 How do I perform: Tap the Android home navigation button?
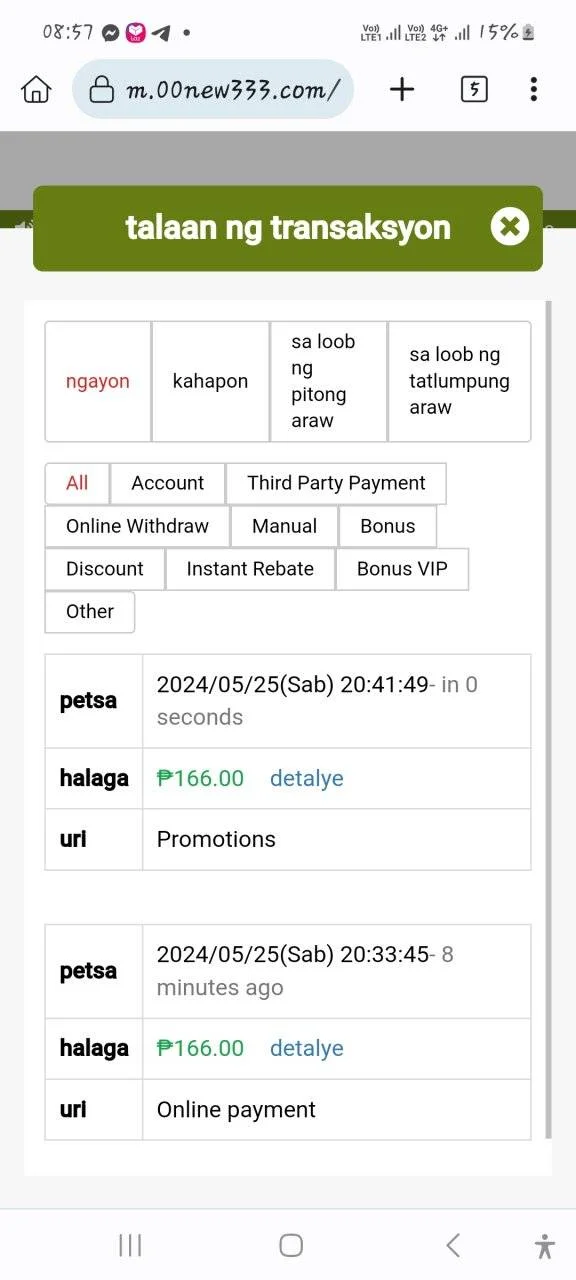point(291,1245)
